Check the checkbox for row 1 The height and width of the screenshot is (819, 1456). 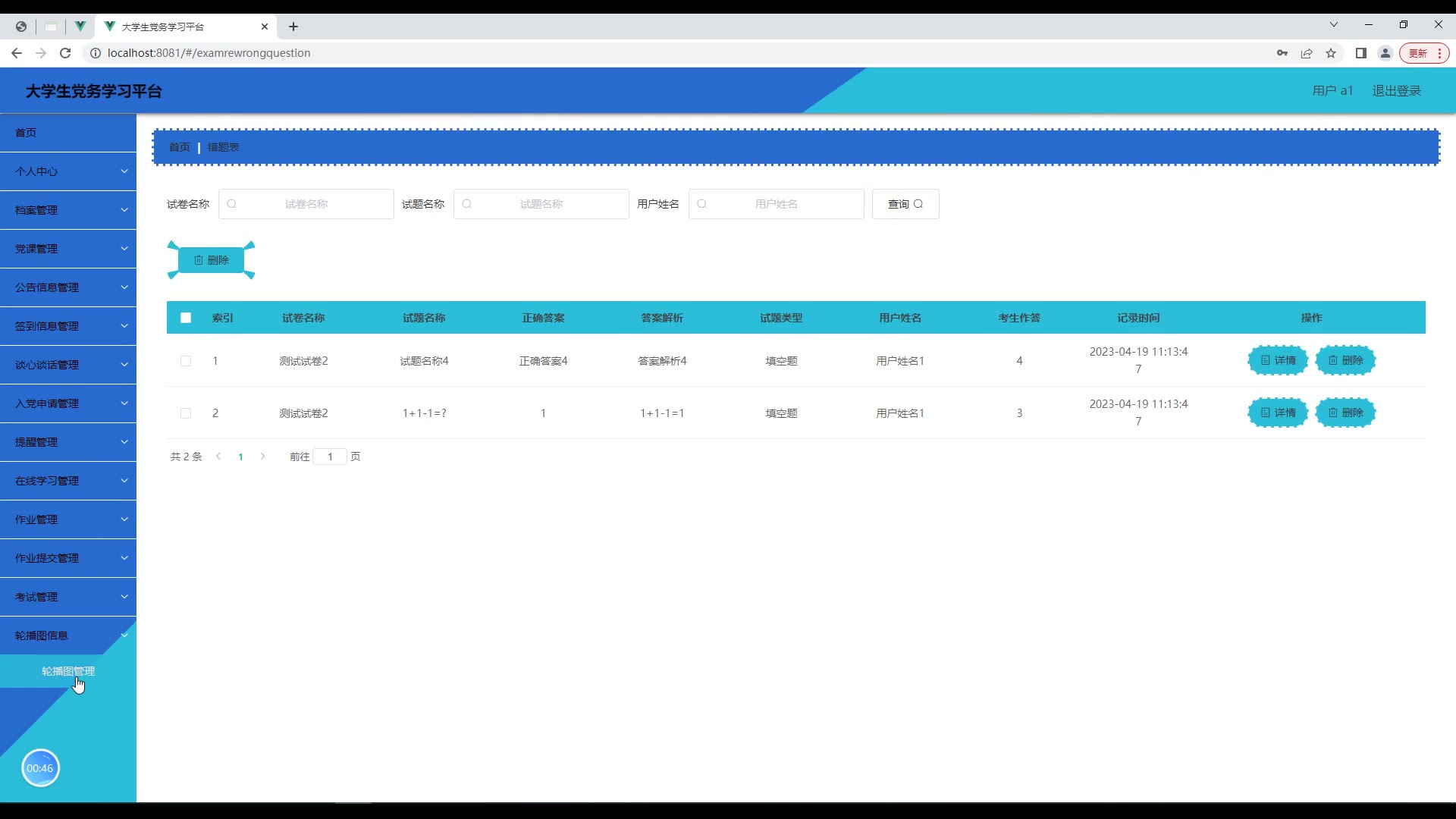click(186, 361)
